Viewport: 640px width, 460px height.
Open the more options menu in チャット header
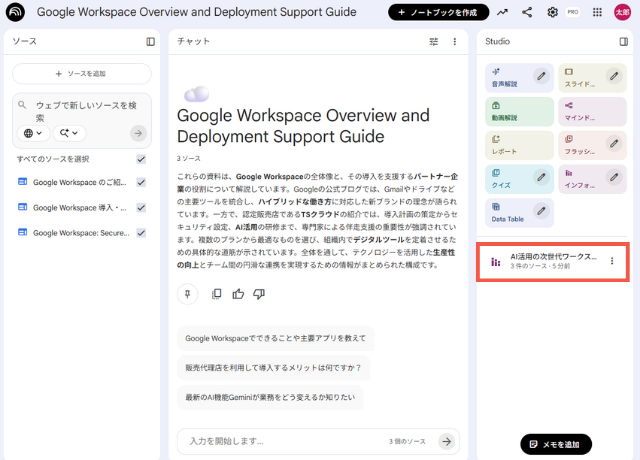coord(455,42)
